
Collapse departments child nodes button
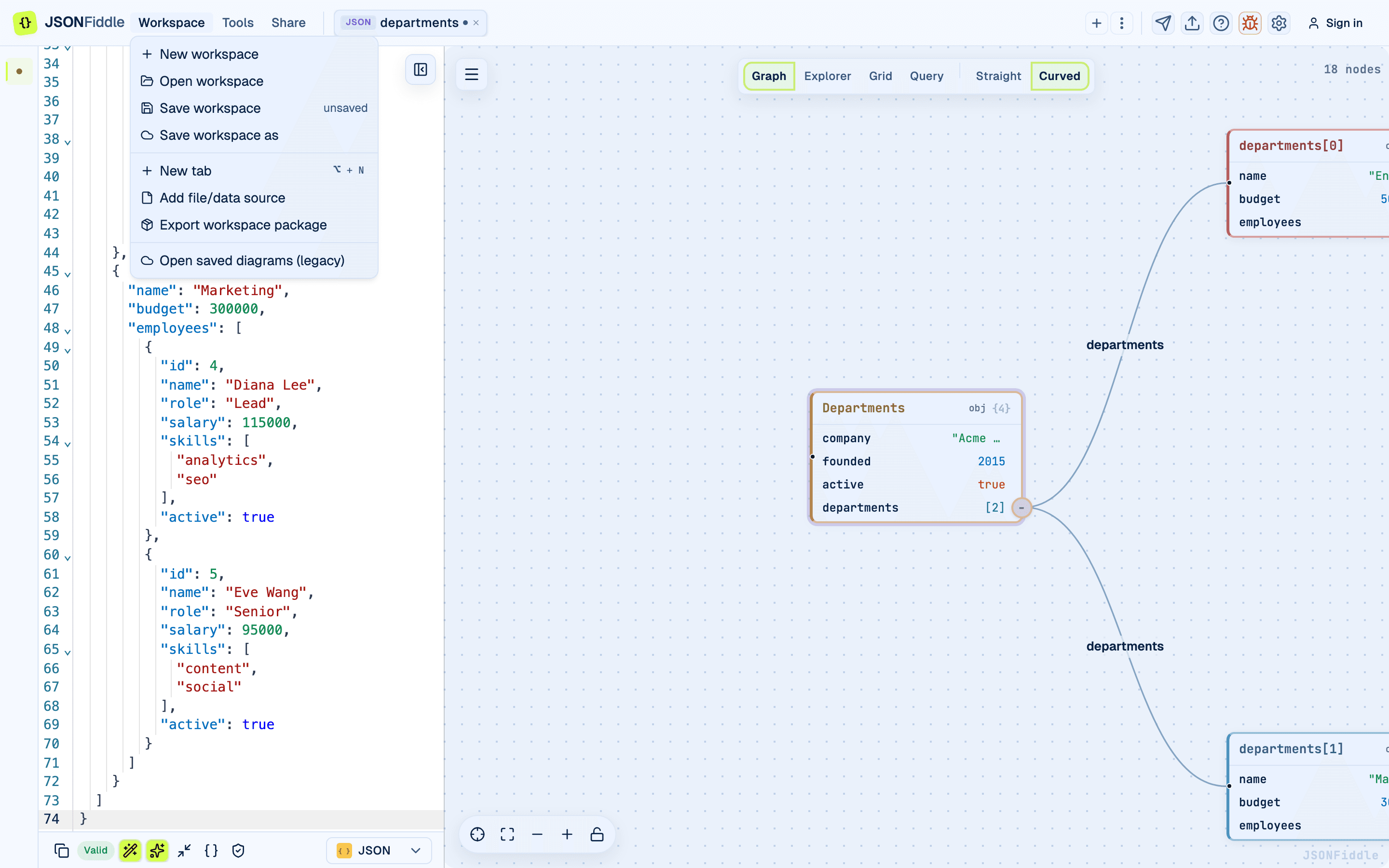1021,507
